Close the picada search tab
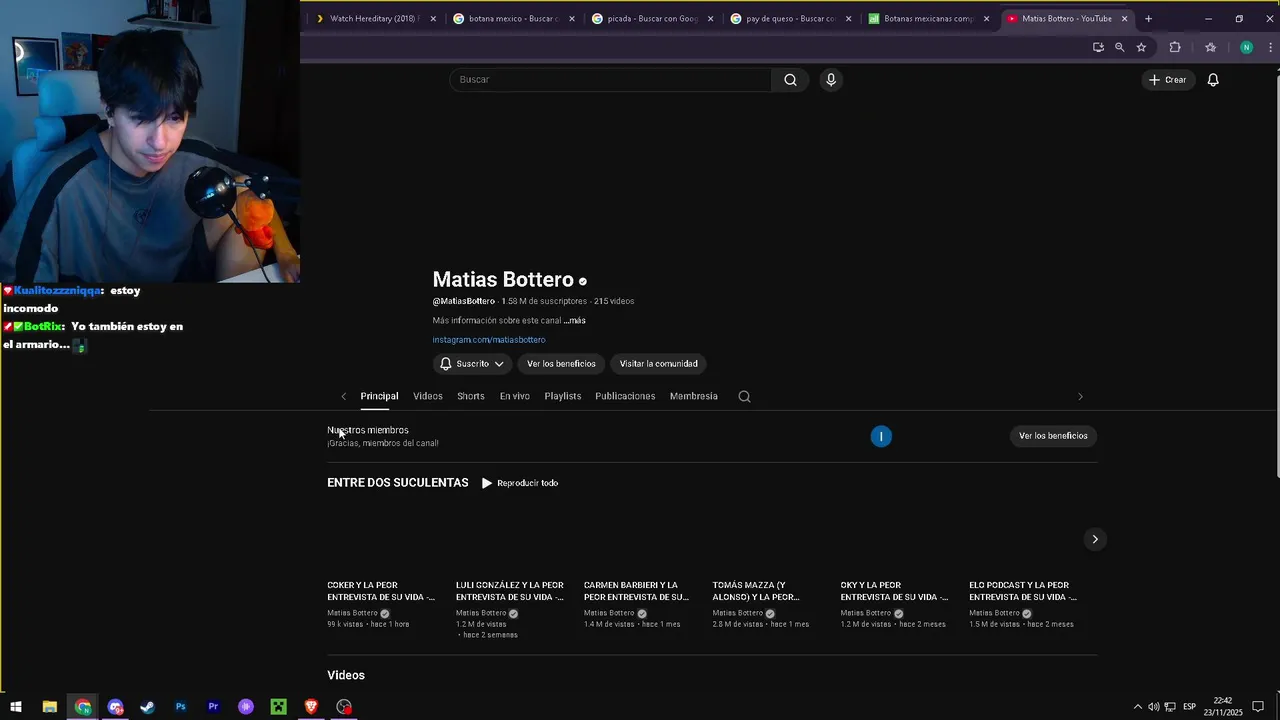Screen dimensions: 1280x720 pos(710,18)
